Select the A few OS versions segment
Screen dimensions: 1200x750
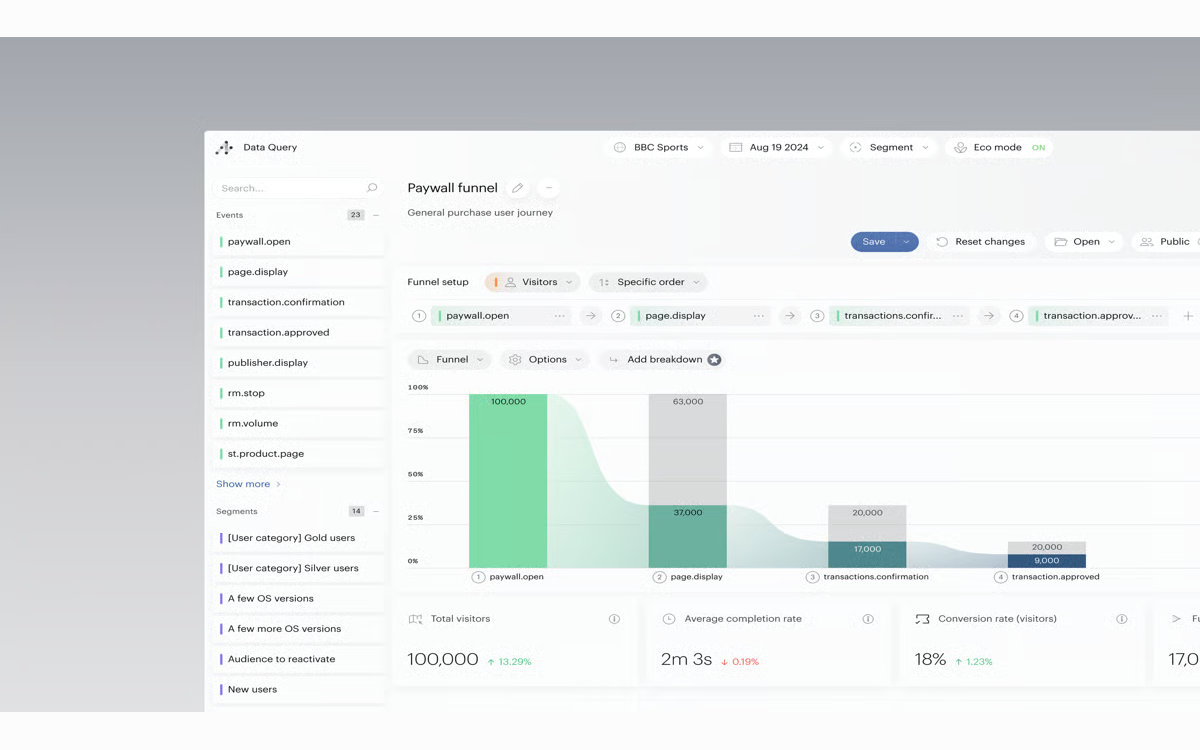[299, 599]
